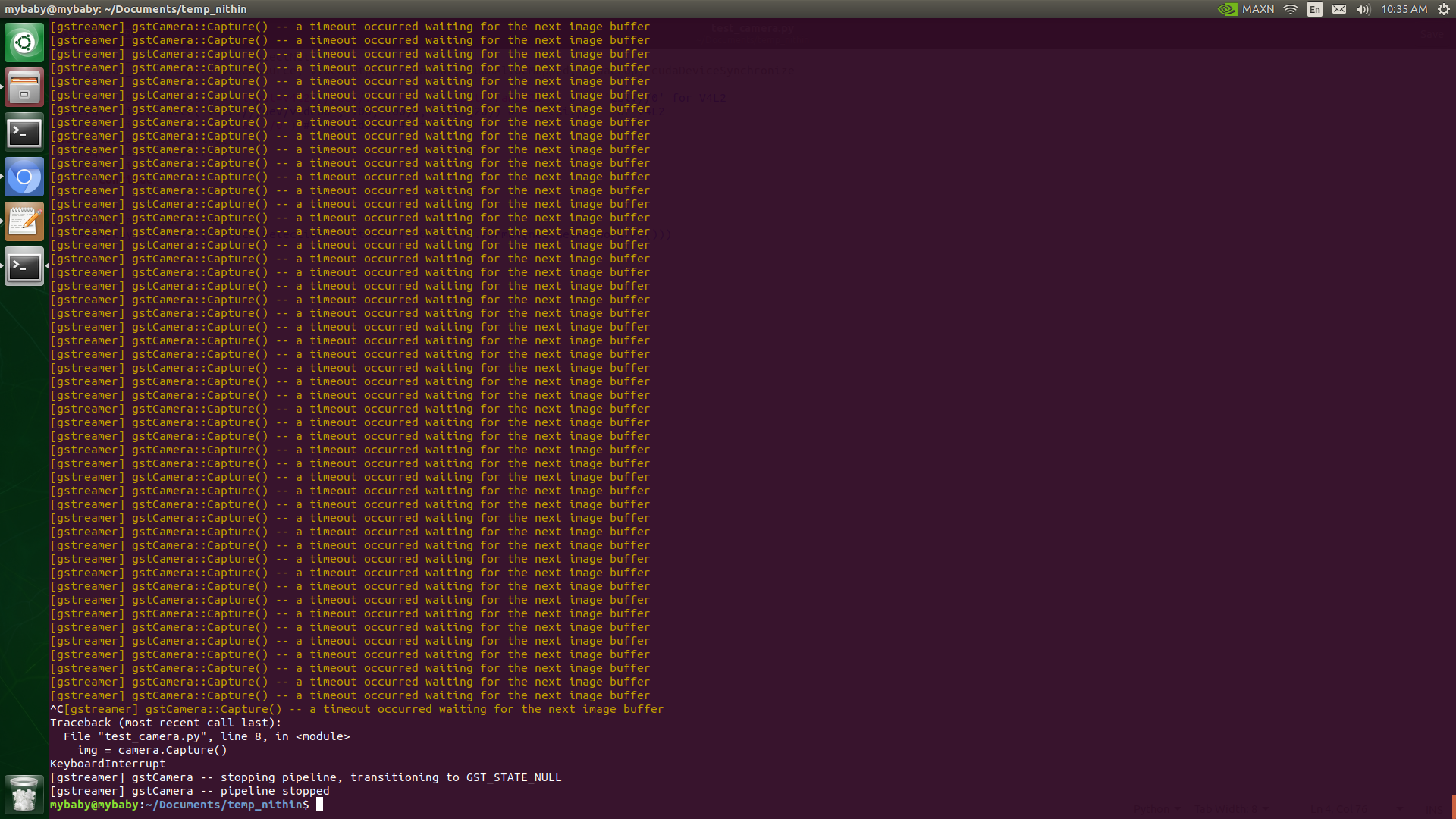Open the messaging envelope menu
The image size is (1456, 819).
click(1339, 9)
